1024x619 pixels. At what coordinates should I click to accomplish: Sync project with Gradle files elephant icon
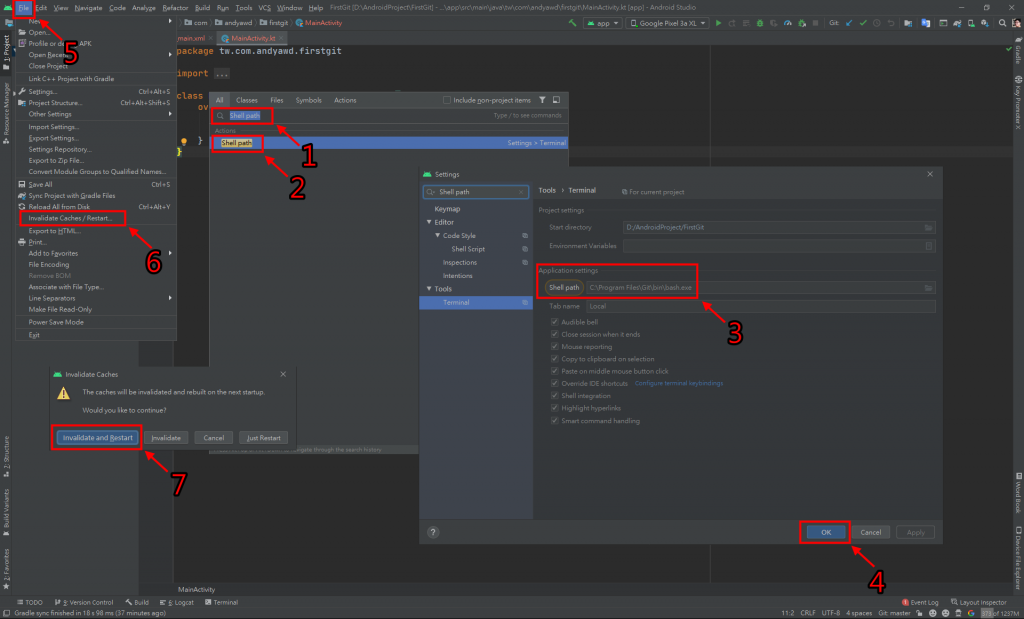click(x=957, y=23)
